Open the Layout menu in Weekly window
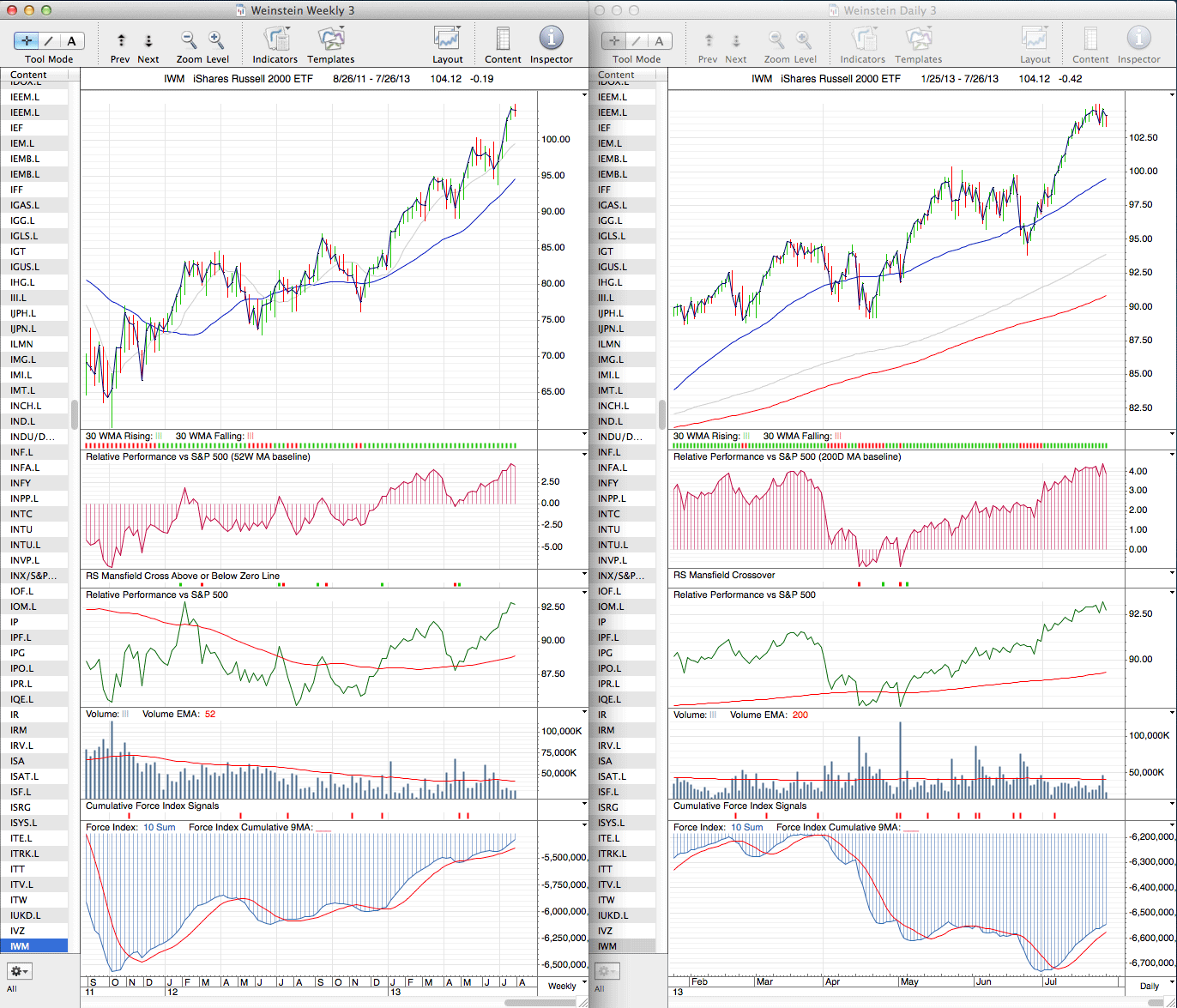The width and height of the screenshot is (1177, 1008). point(447,39)
